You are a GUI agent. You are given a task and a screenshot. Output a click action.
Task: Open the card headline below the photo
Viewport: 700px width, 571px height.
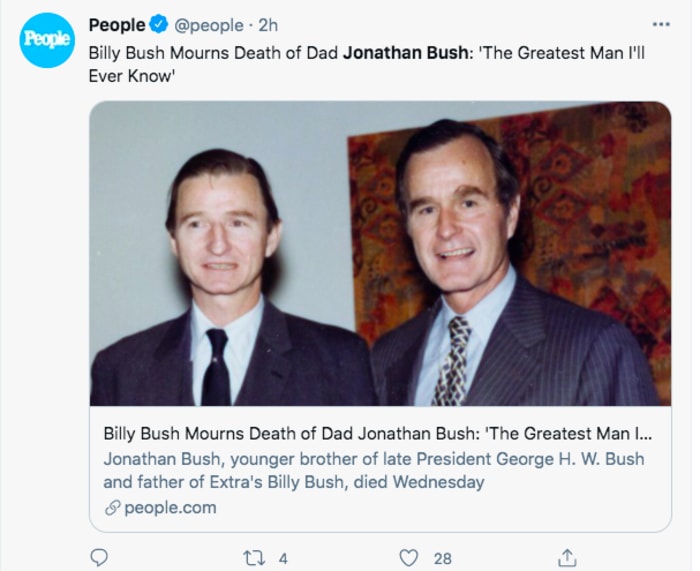(377, 435)
